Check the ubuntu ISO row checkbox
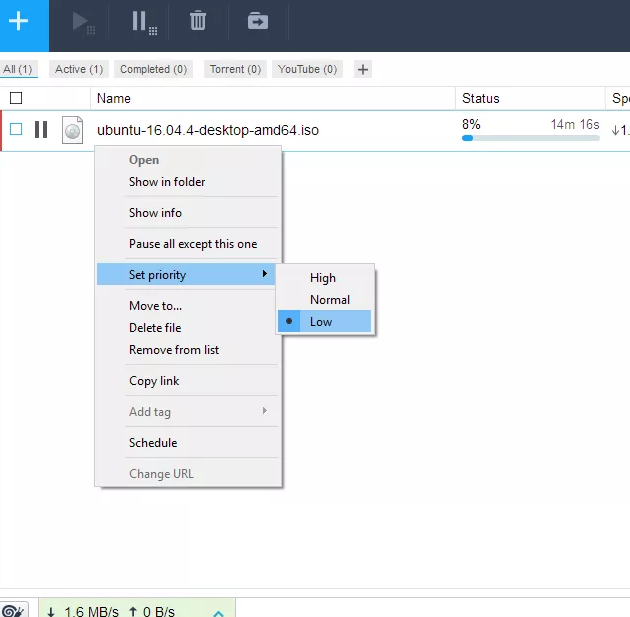The width and height of the screenshot is (630, 617). 16,130
